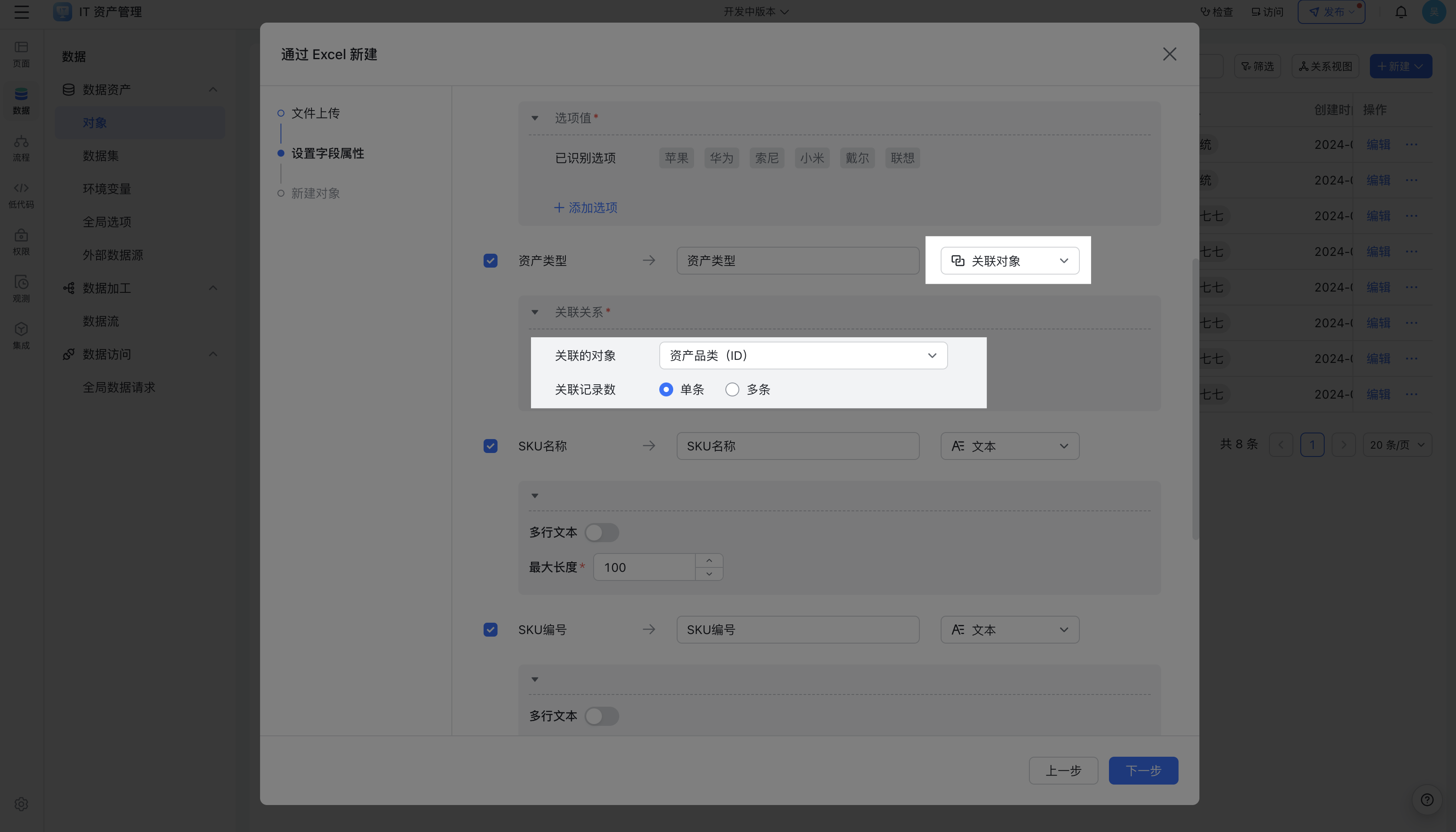
Task: Collapse SKU编号 properties section triangle
Action: coord(534,679)
